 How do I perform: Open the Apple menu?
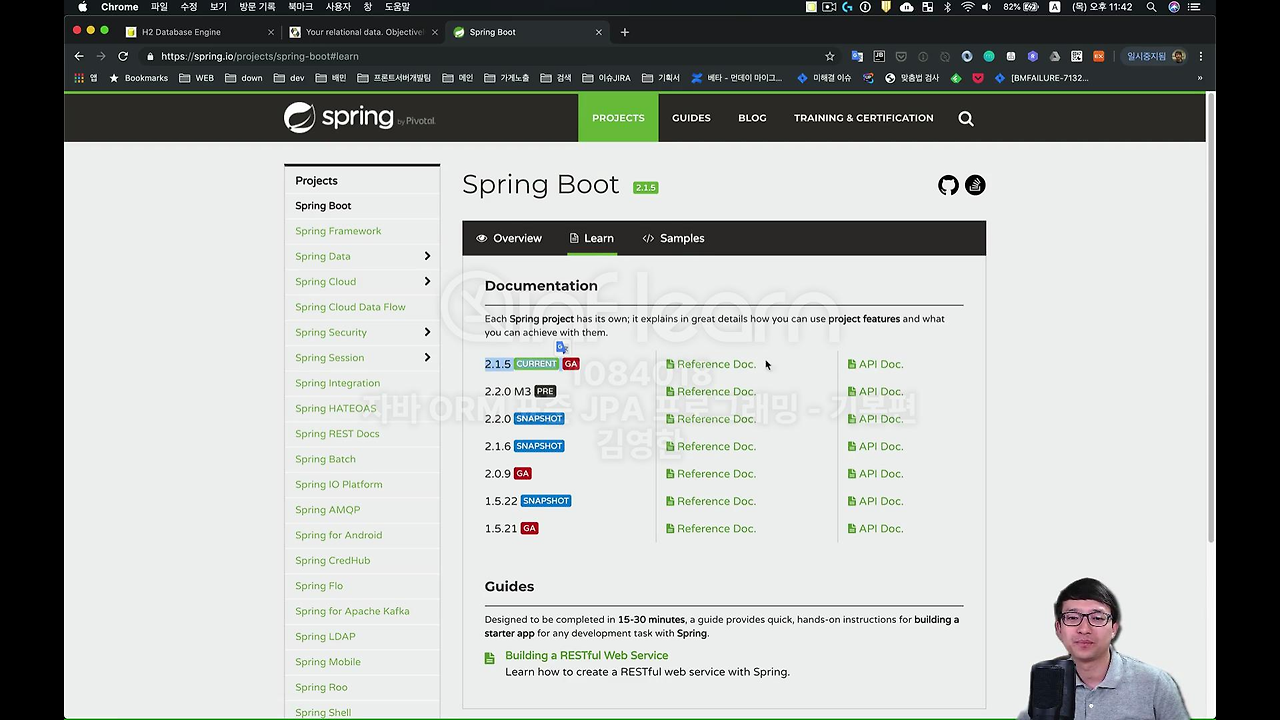click(83, 7)
